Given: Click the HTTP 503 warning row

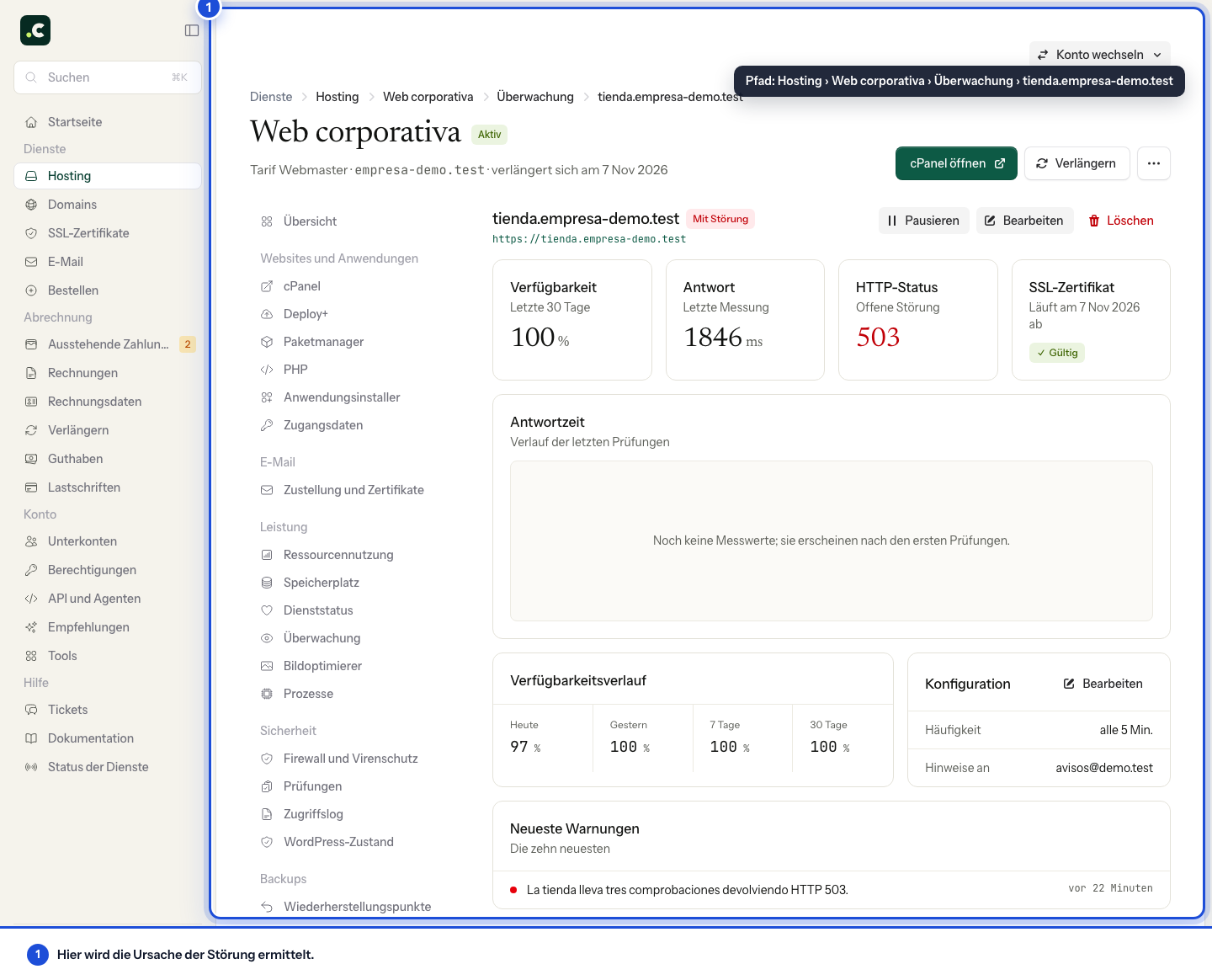Looking at the screenshot, I should [x=832, y=889].
